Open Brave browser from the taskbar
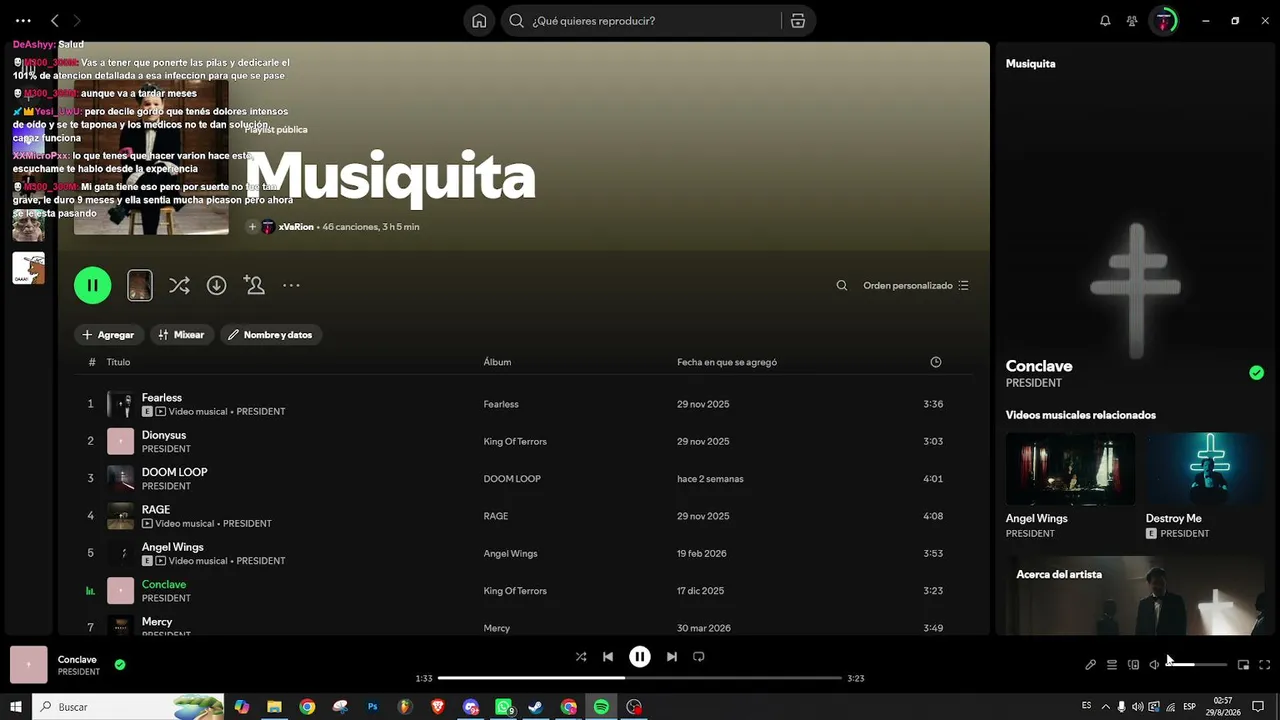 pyautogui.click(x=438, y=707)
